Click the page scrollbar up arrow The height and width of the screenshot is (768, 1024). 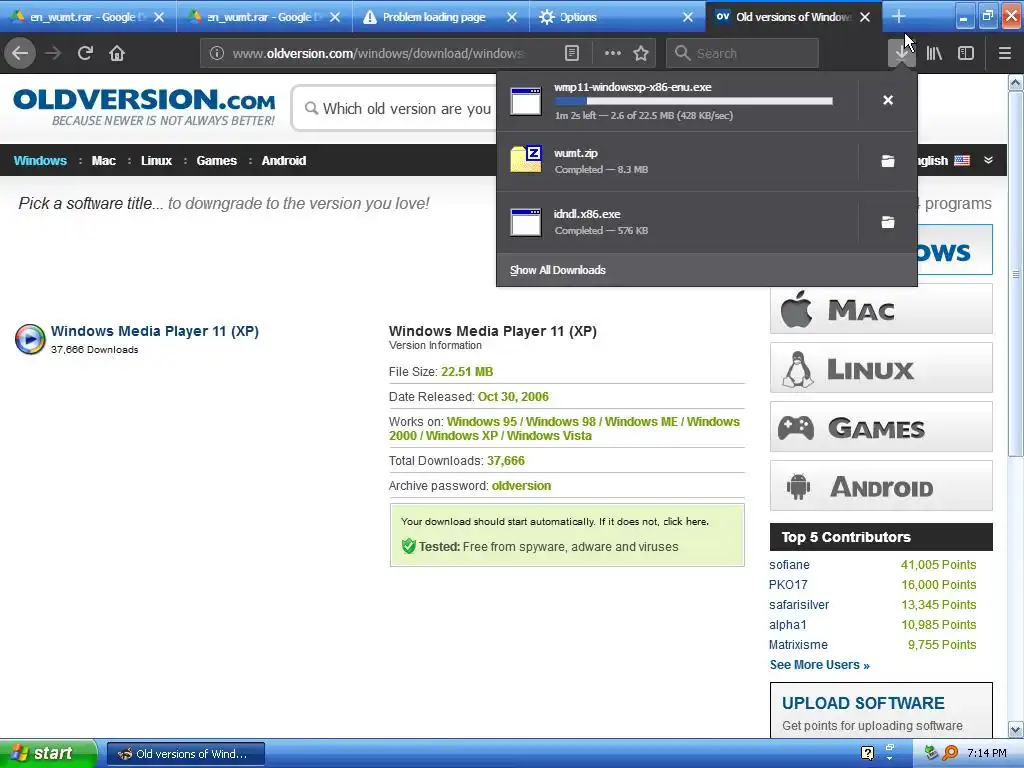(1016, 83)
